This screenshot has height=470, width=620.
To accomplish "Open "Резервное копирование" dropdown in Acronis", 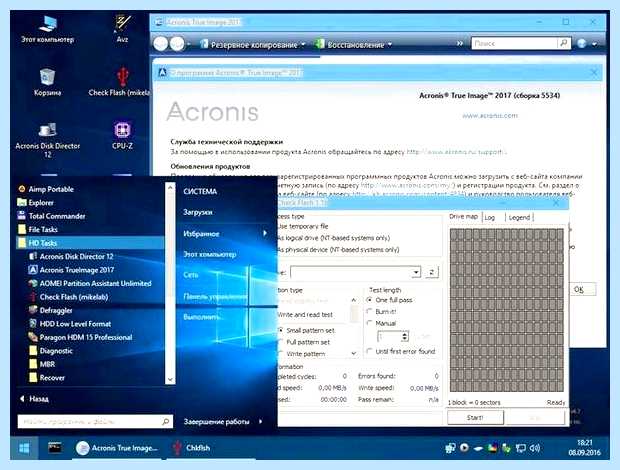I will tap(253, 44).
